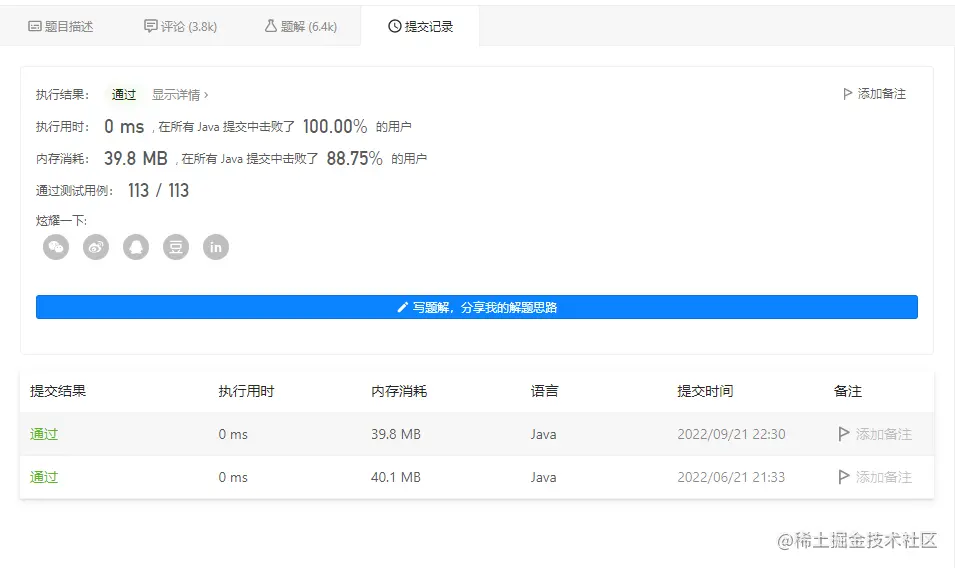
Task: Share result via Douban icon
Action: click(175, 247)
